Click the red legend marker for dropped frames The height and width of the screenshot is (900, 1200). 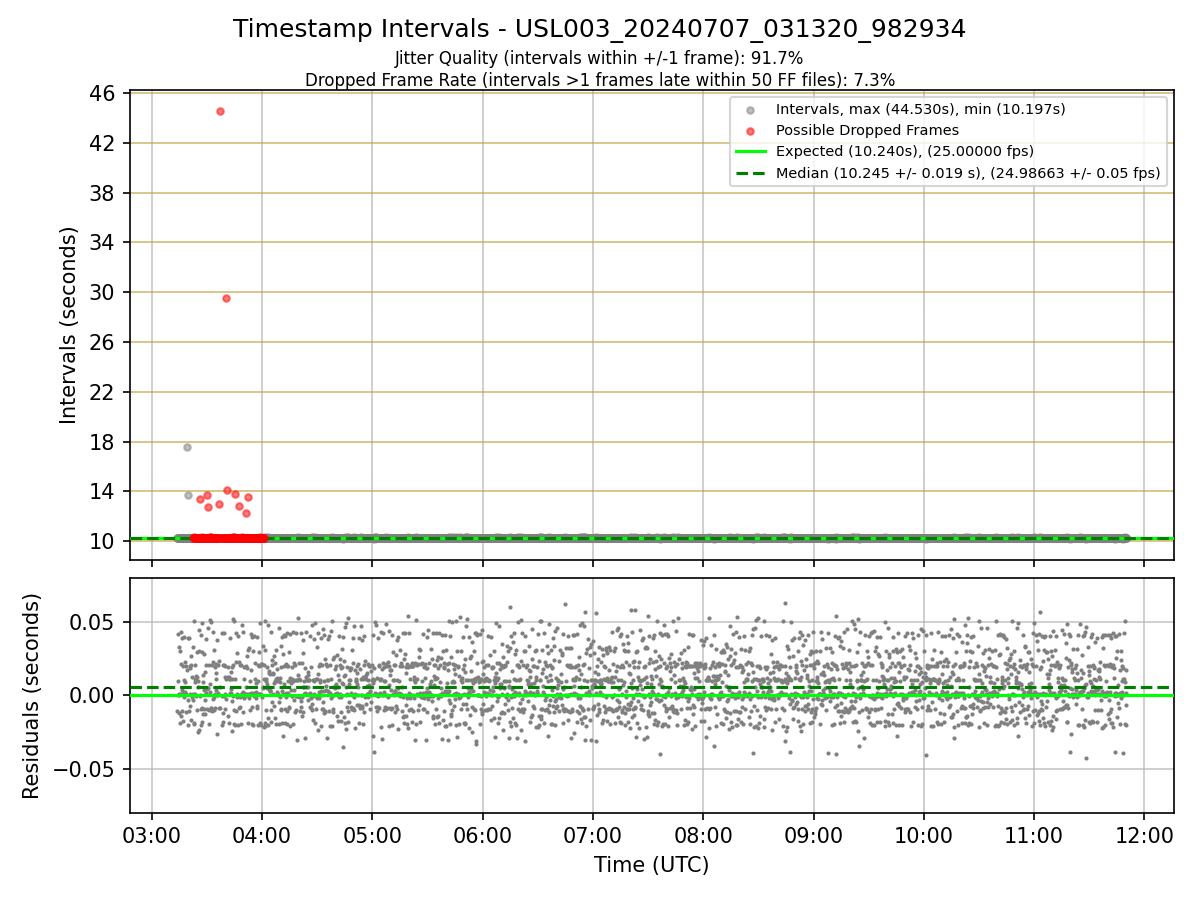pyautogui.click(x=751, y=131)
